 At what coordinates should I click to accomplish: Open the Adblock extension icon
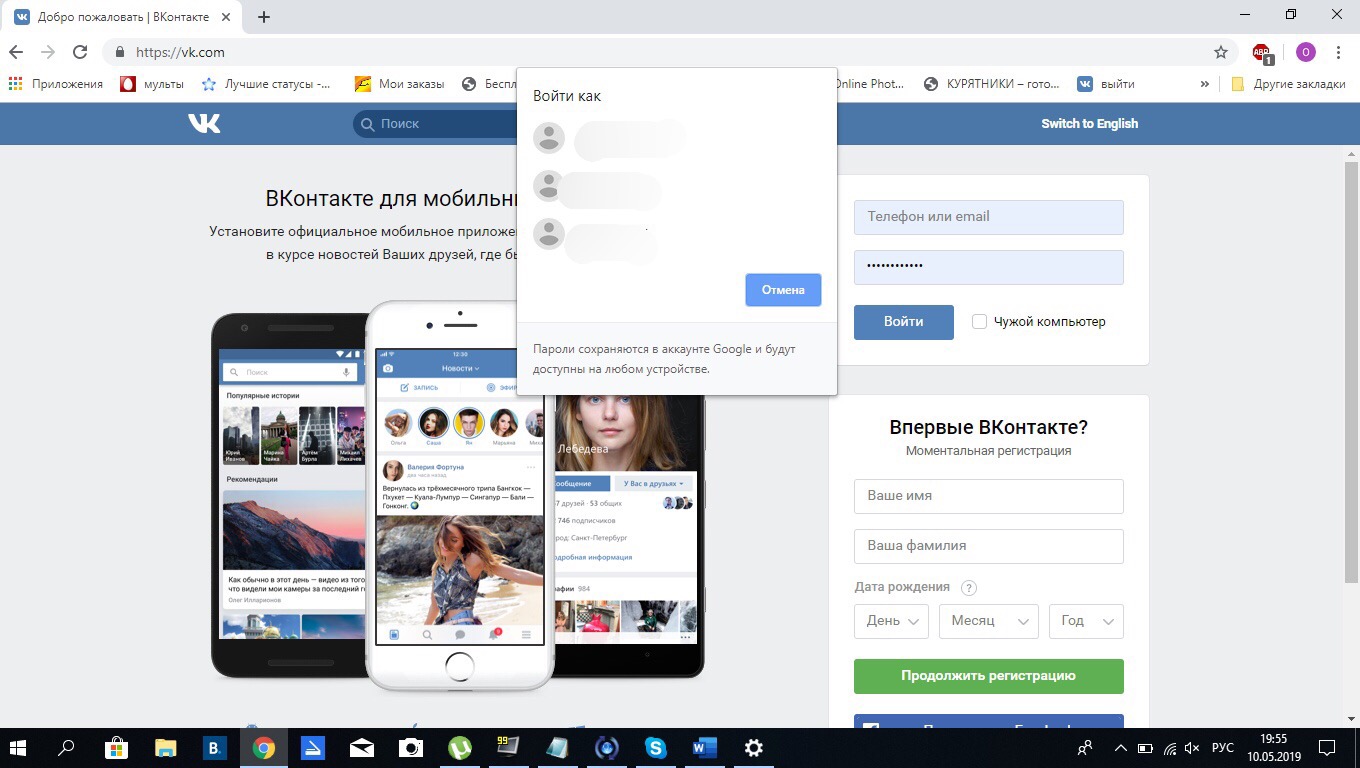[x=1263, y=52]
